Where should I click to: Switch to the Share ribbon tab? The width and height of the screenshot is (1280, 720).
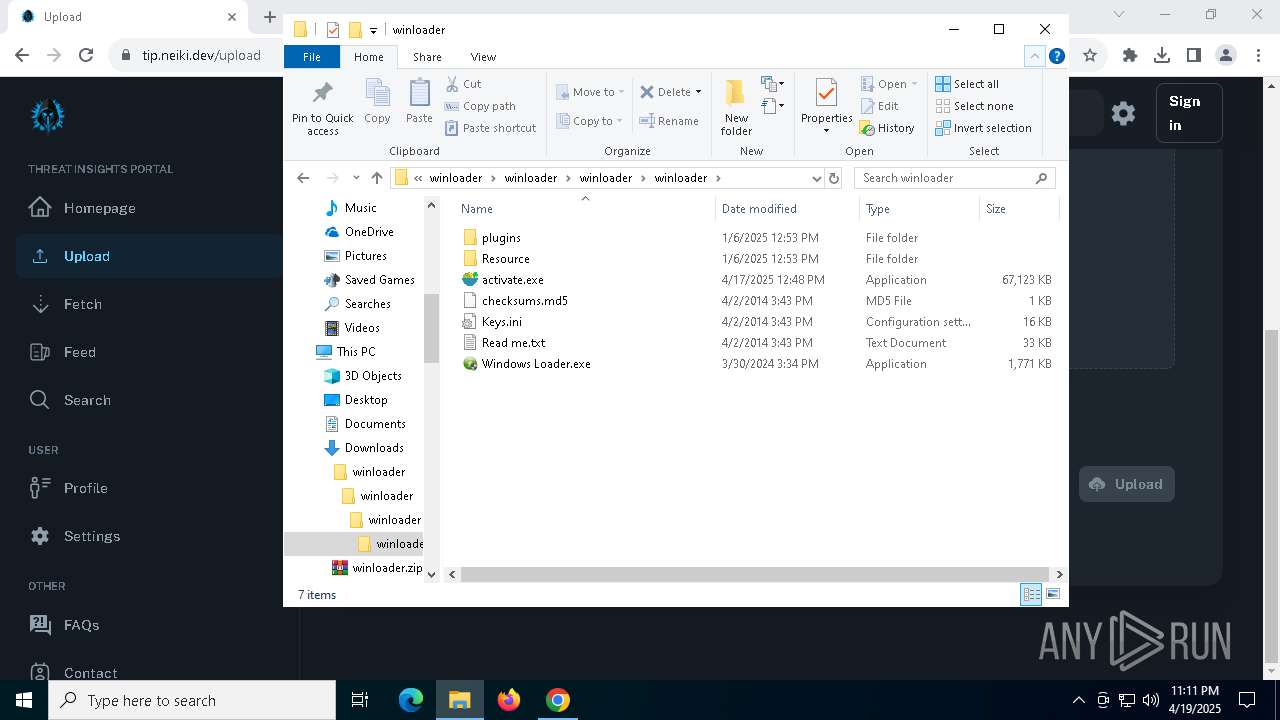point(427,57)
